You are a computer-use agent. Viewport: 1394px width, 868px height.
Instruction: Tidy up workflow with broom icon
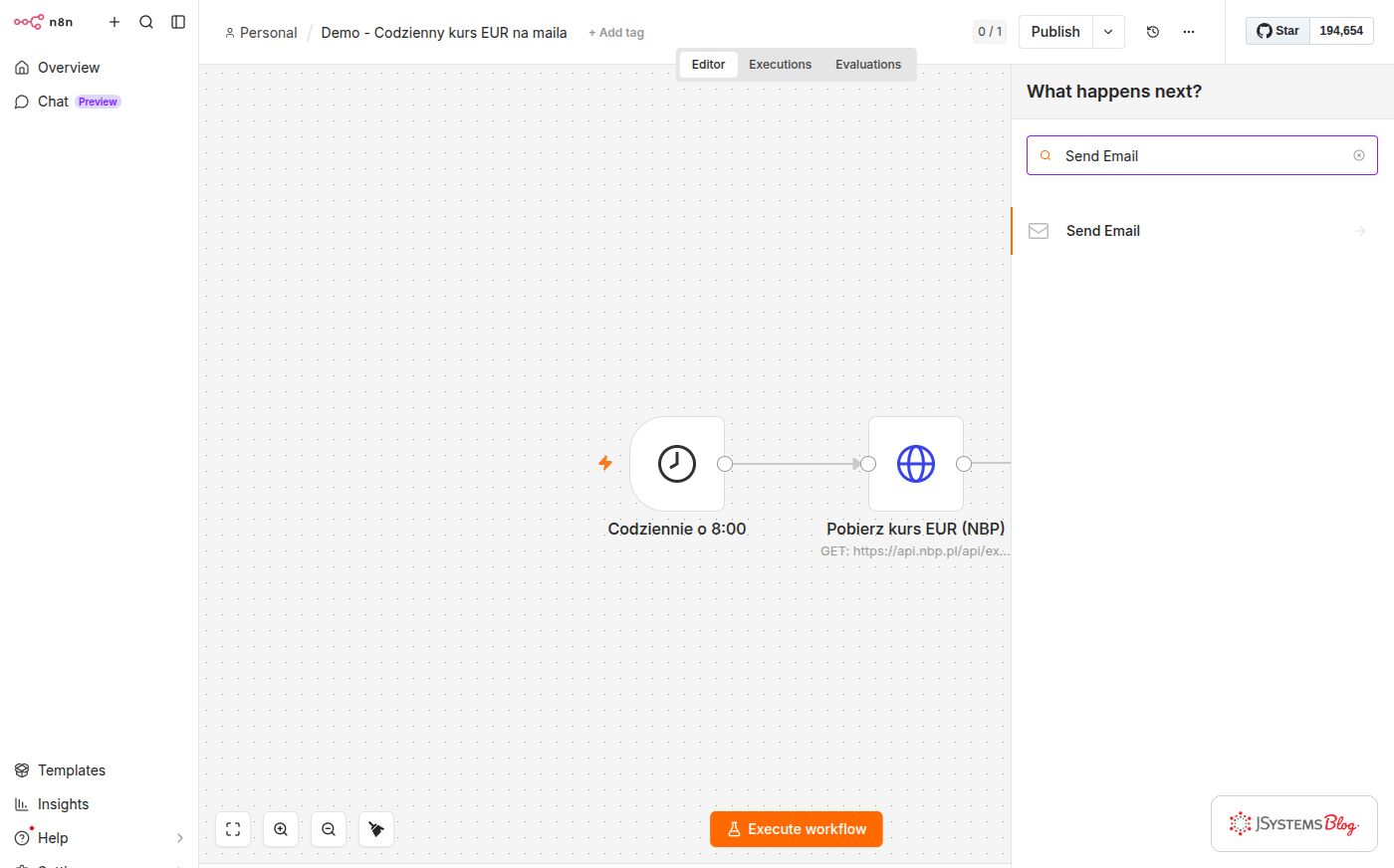coord(376,829)
